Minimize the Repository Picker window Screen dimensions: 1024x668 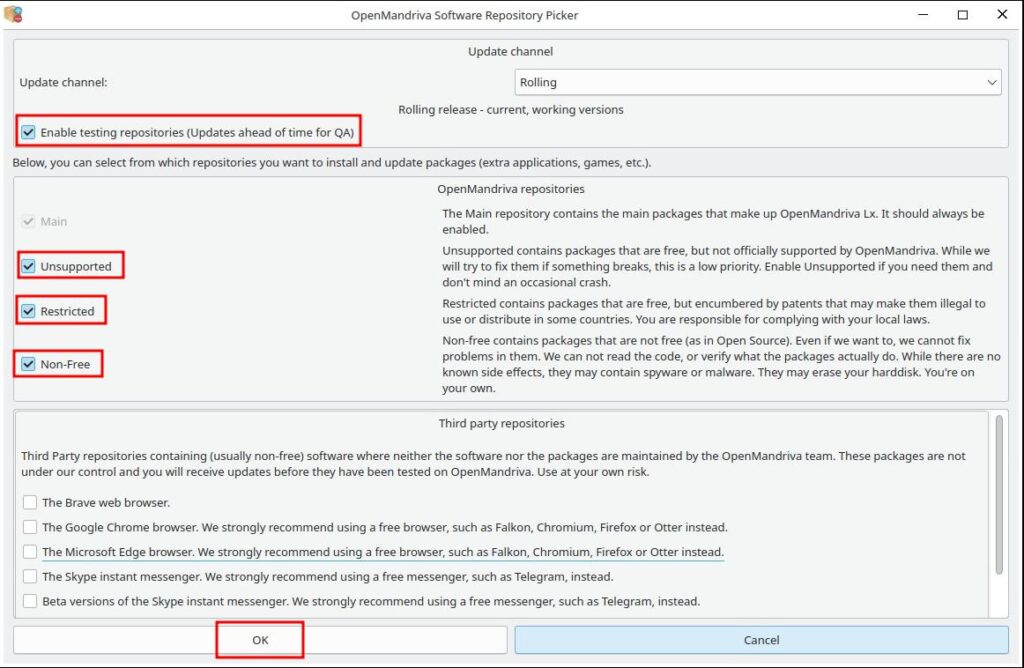tap(923, 14)
